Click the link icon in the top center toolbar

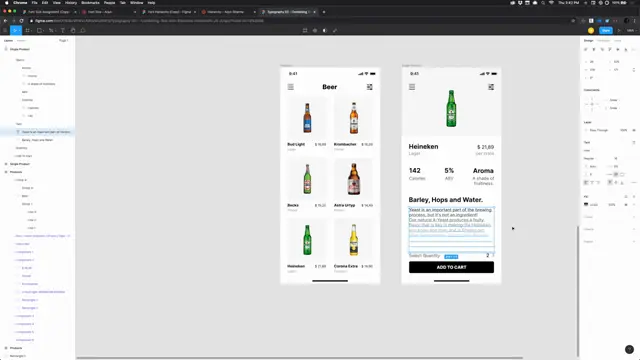coord(335,30)
